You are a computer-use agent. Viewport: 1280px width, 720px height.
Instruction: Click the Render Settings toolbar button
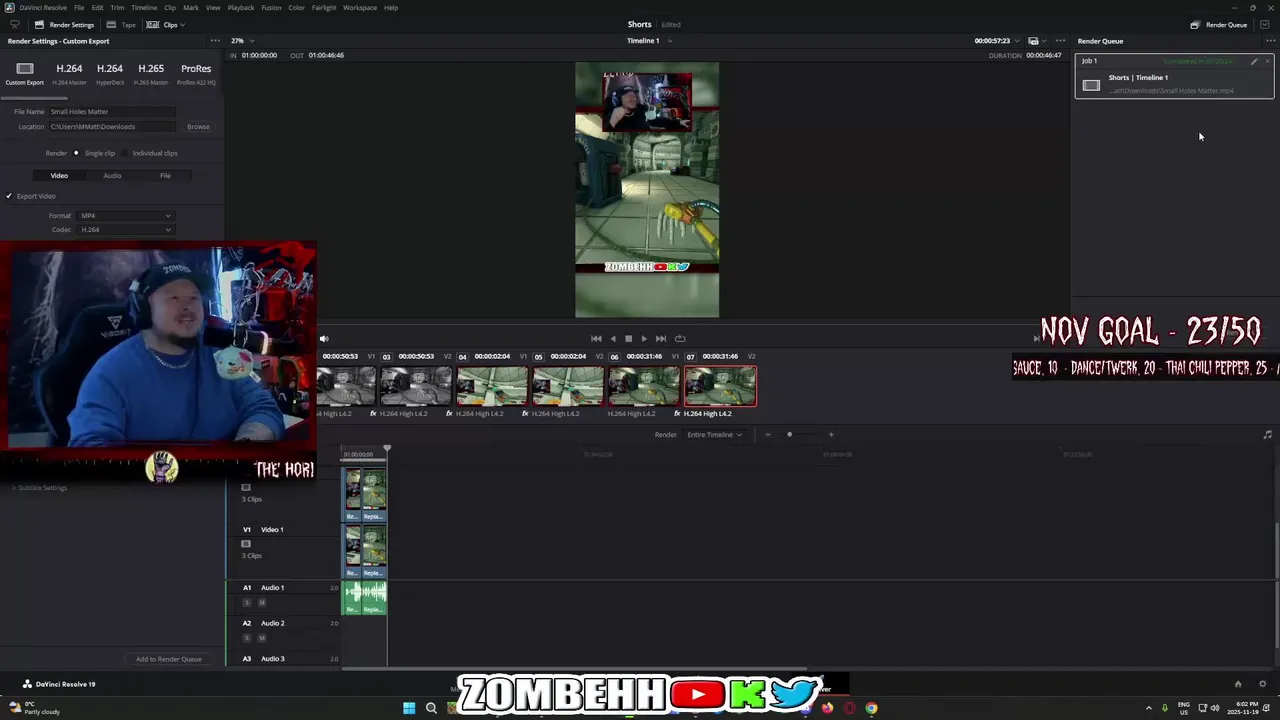(x=65, y=24)
